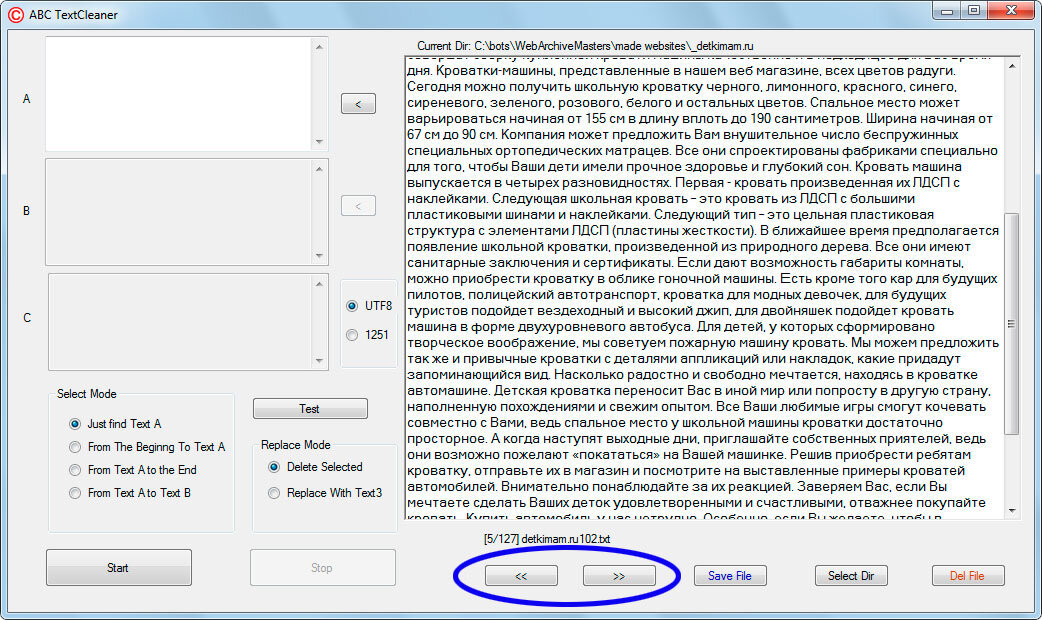Screen dimensions: 1042x620
Task: Click up arrow of field C scrollbar
Action: pyautogui.click(x=319, y=284)
